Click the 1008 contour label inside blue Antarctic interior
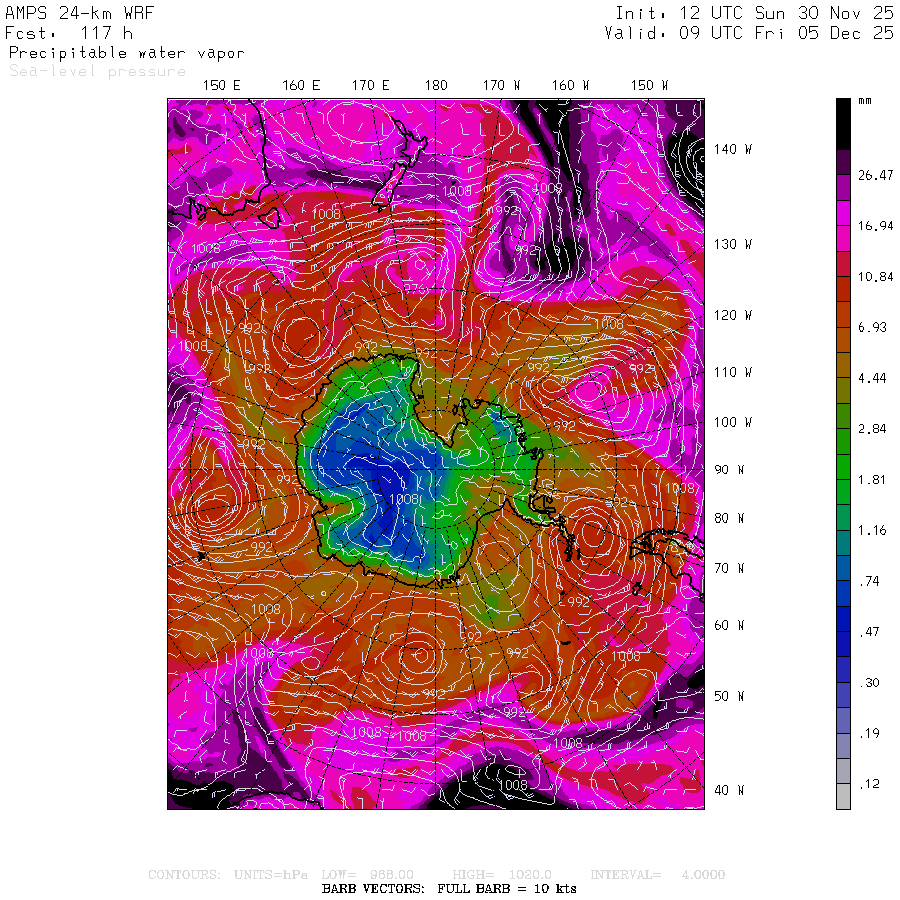 coord(405,499)
